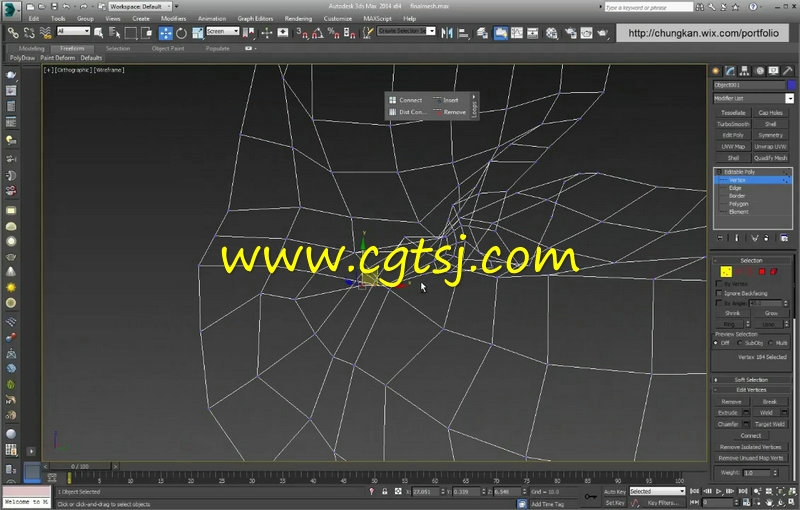Open the Modifier List dropdown
Viewport: 800px width, 510px height.
pyautogui.click(x=789, y=98)
